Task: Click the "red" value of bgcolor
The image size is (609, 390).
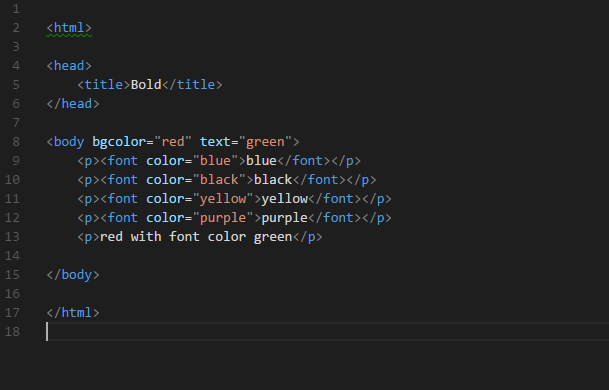Action: point(173,142)
